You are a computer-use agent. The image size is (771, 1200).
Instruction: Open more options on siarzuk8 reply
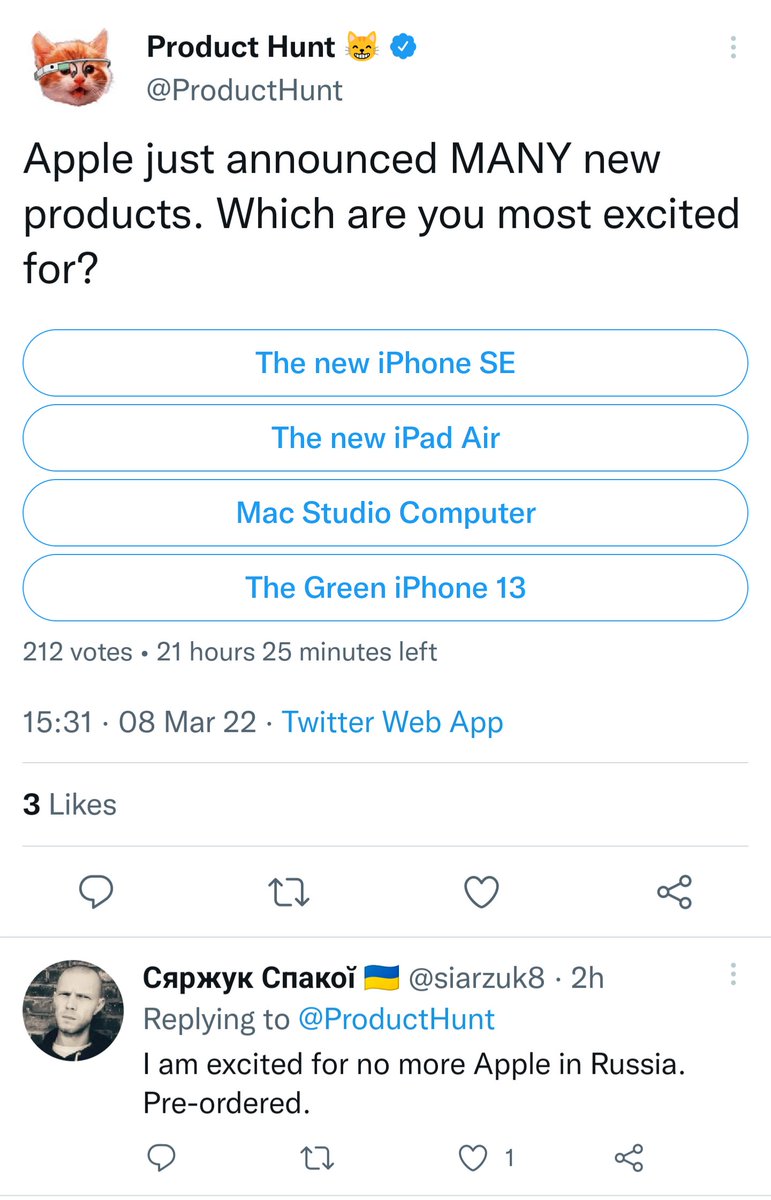[733, 975]
